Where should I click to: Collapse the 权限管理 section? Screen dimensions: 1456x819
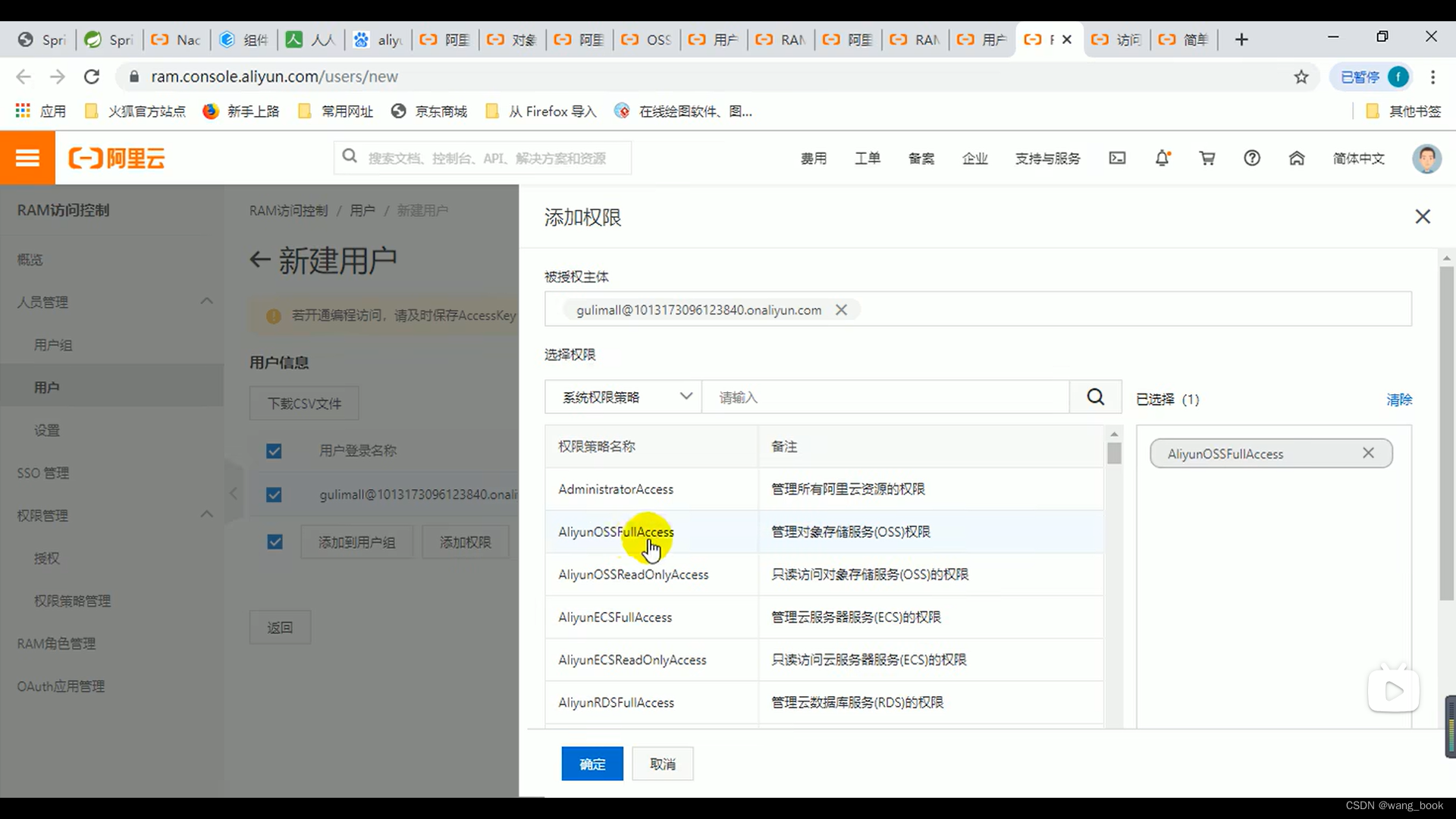coord(206,515)
